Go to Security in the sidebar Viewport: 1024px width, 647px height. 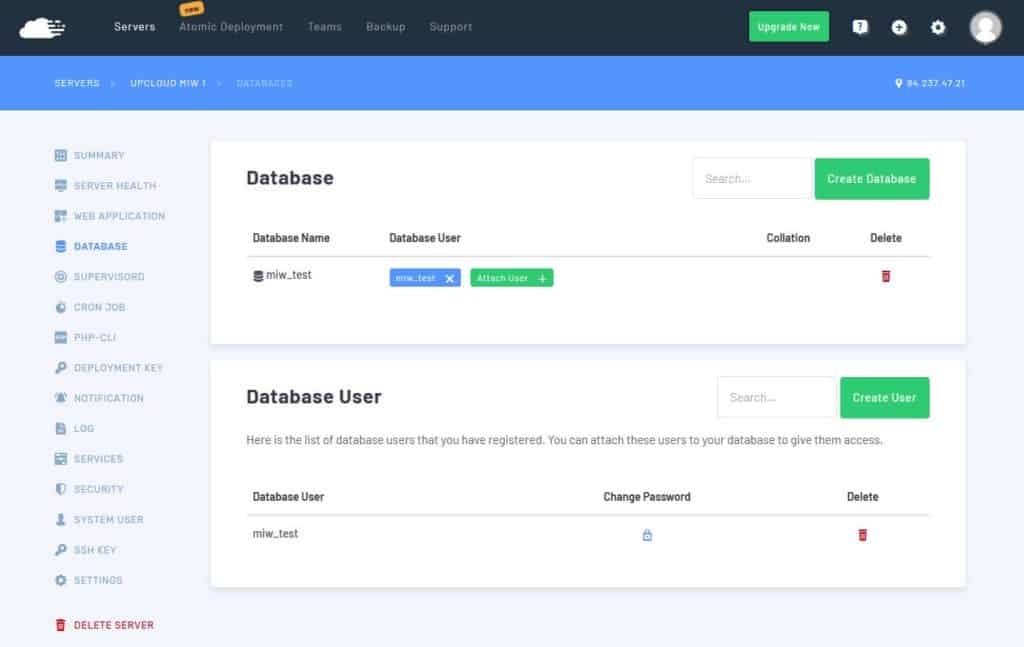click(99, 489)
